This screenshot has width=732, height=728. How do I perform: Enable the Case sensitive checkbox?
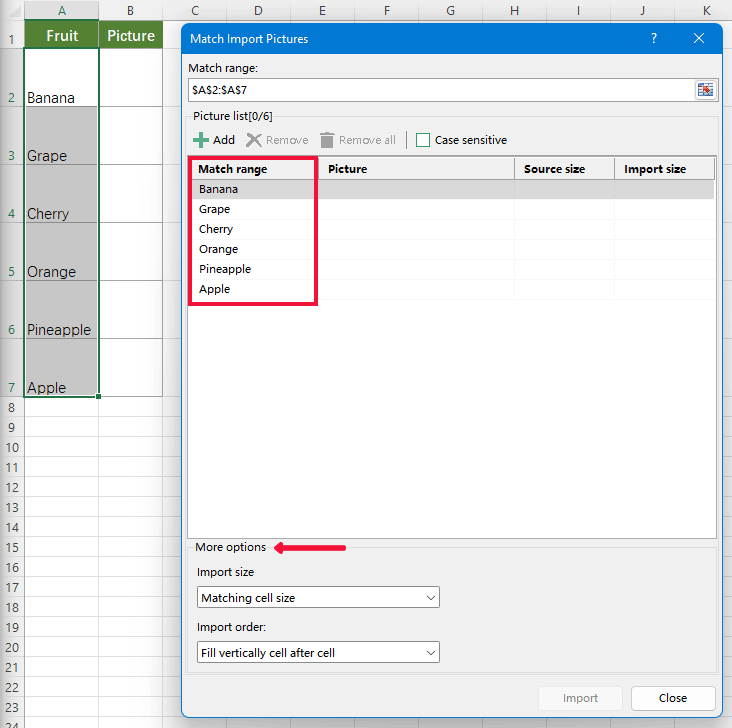click(x=422, y=140)
